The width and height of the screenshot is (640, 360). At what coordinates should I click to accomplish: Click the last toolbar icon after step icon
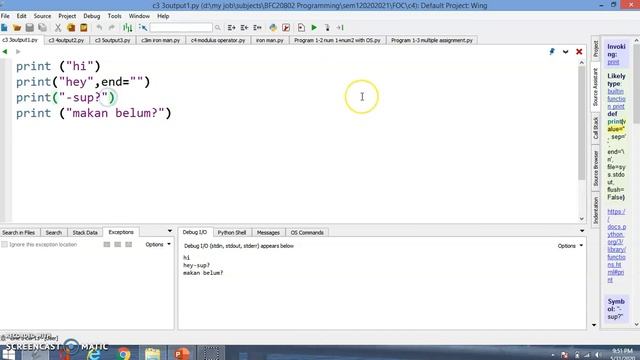(x=340, y=27)
